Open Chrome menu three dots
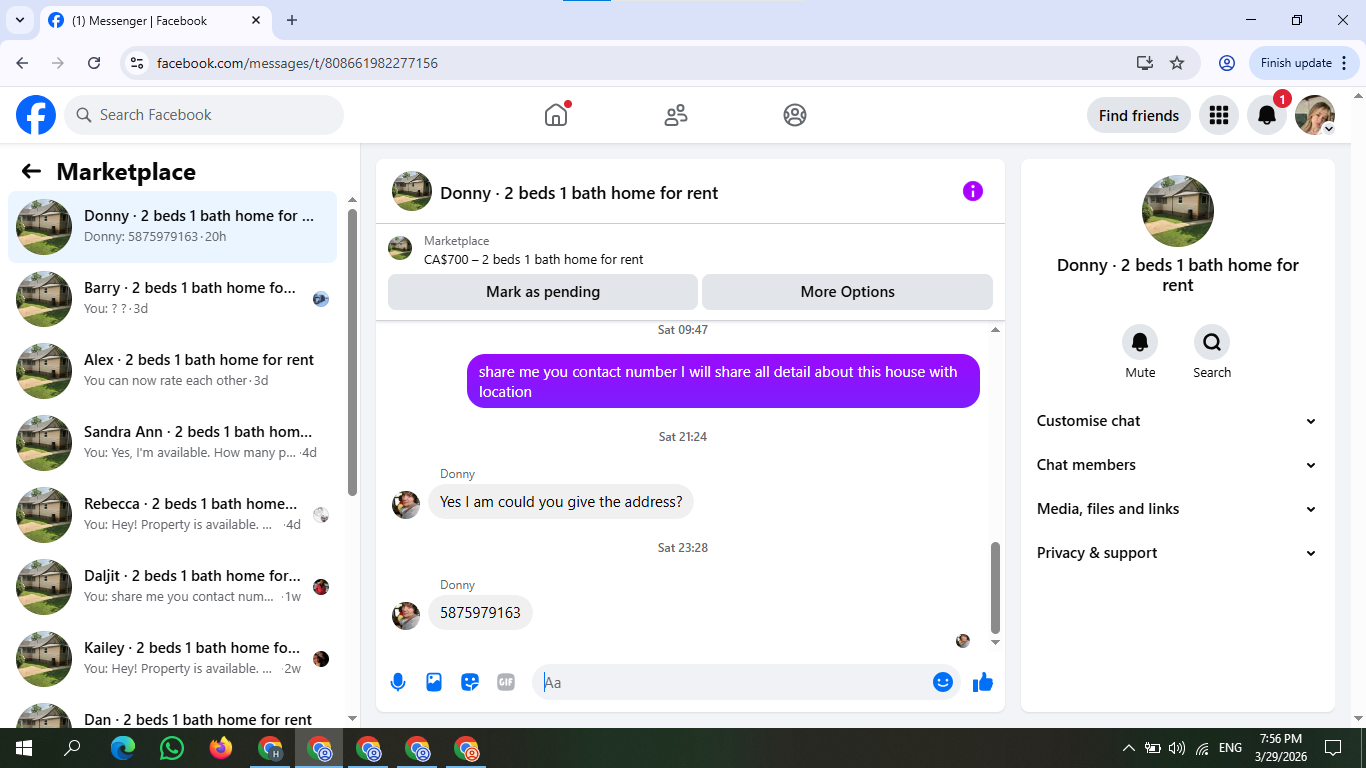Screen dimensions: 1366x768 tap(1344, 63)
